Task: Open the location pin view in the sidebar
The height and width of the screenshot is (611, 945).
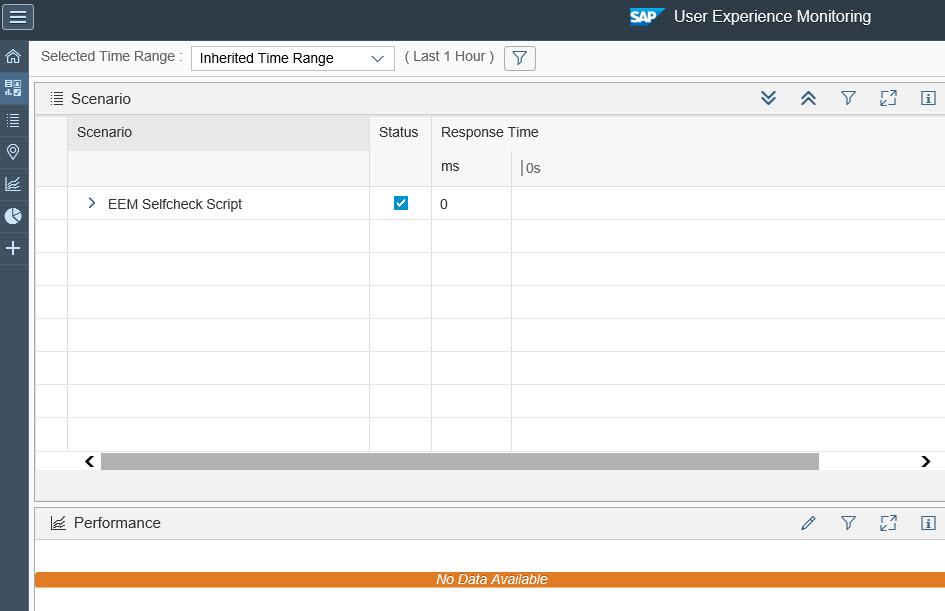Action: tap(13, 152)
